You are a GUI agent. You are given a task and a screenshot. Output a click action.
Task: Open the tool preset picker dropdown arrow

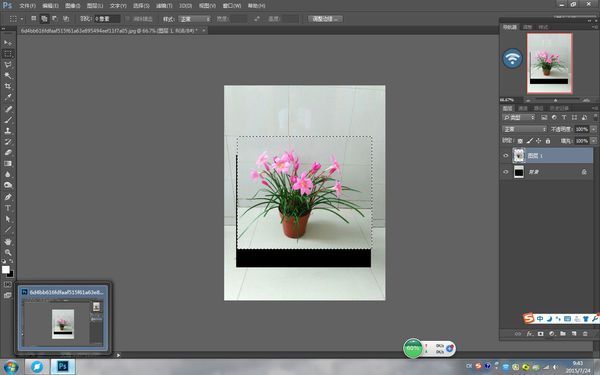22,19
